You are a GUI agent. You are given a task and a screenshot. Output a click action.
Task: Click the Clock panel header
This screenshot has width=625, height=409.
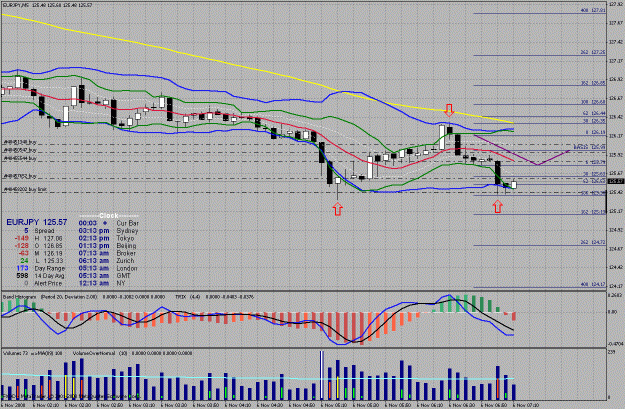click(108, 216)
